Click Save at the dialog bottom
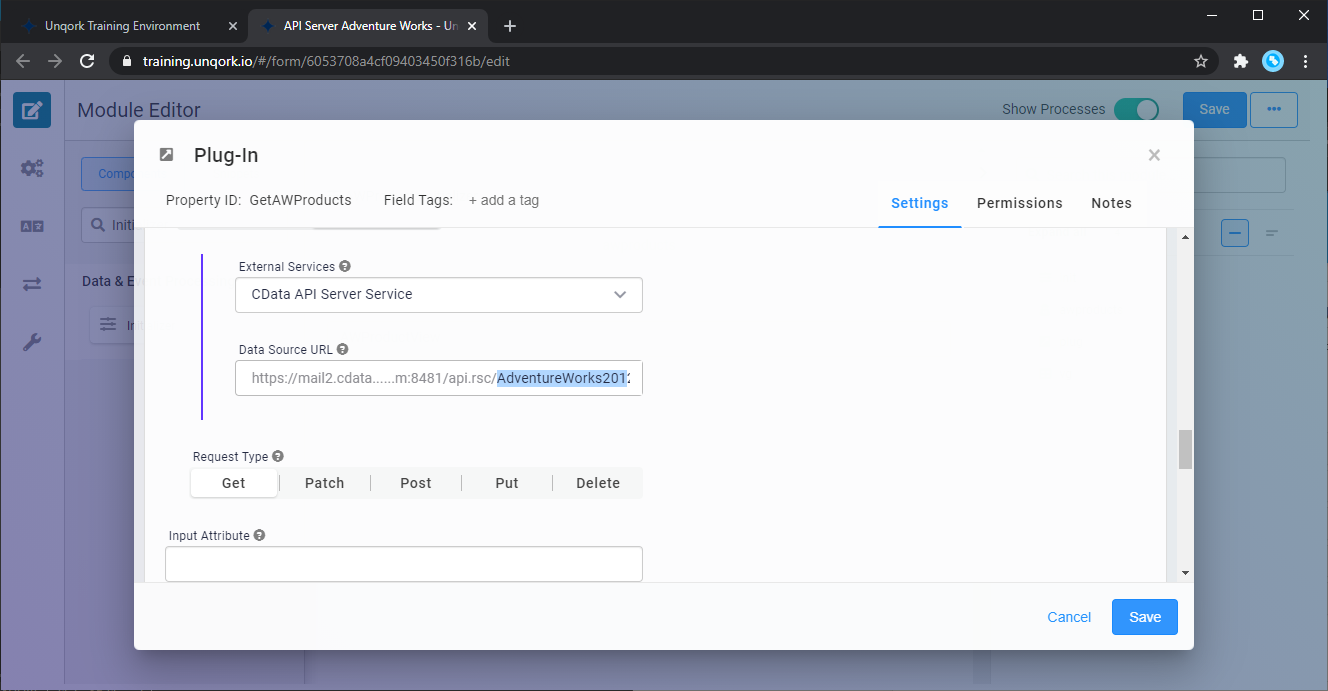Screen dimensions: 1328x691 (x=1144, y=617)
